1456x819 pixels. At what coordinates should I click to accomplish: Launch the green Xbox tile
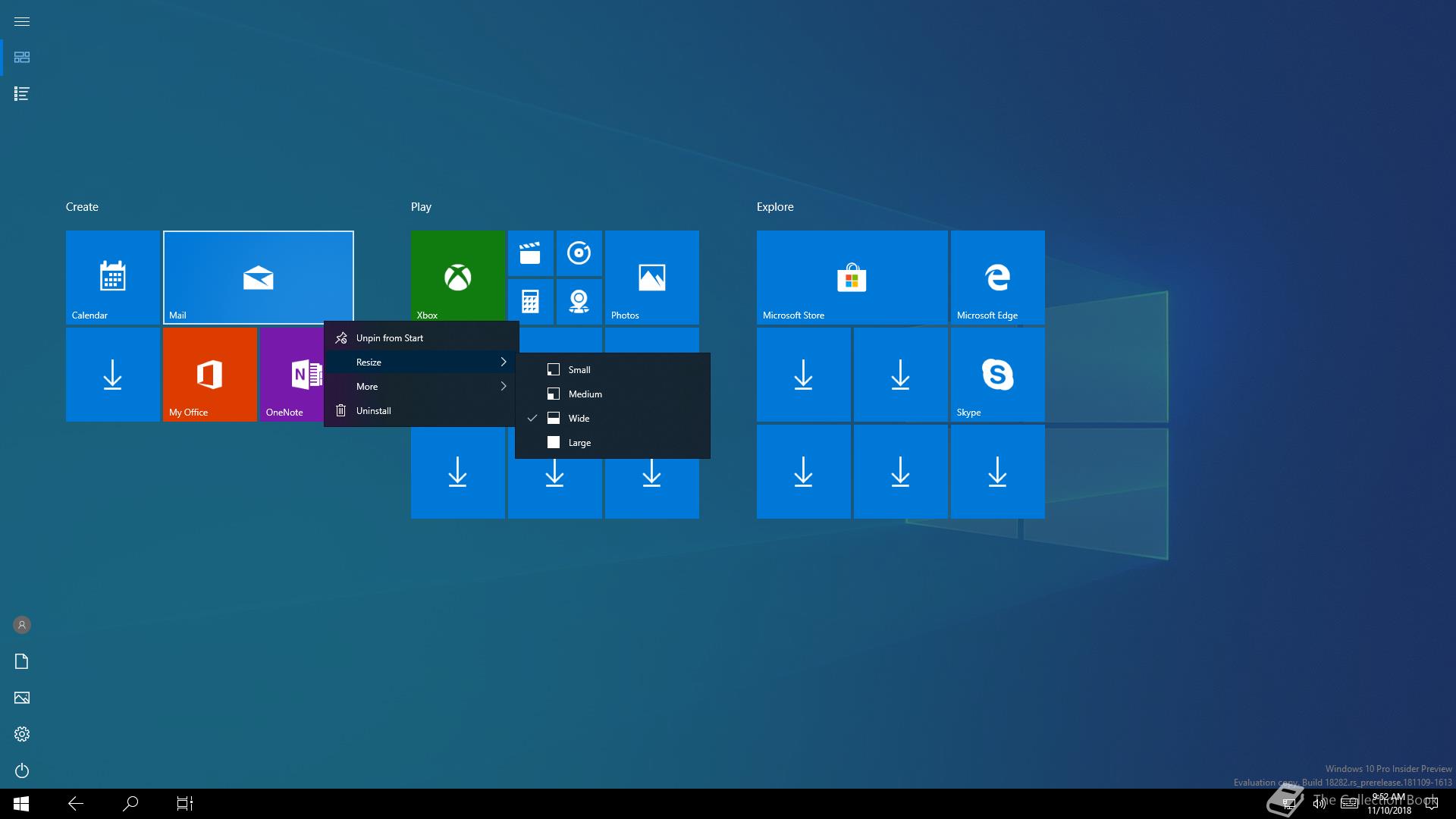458,276
